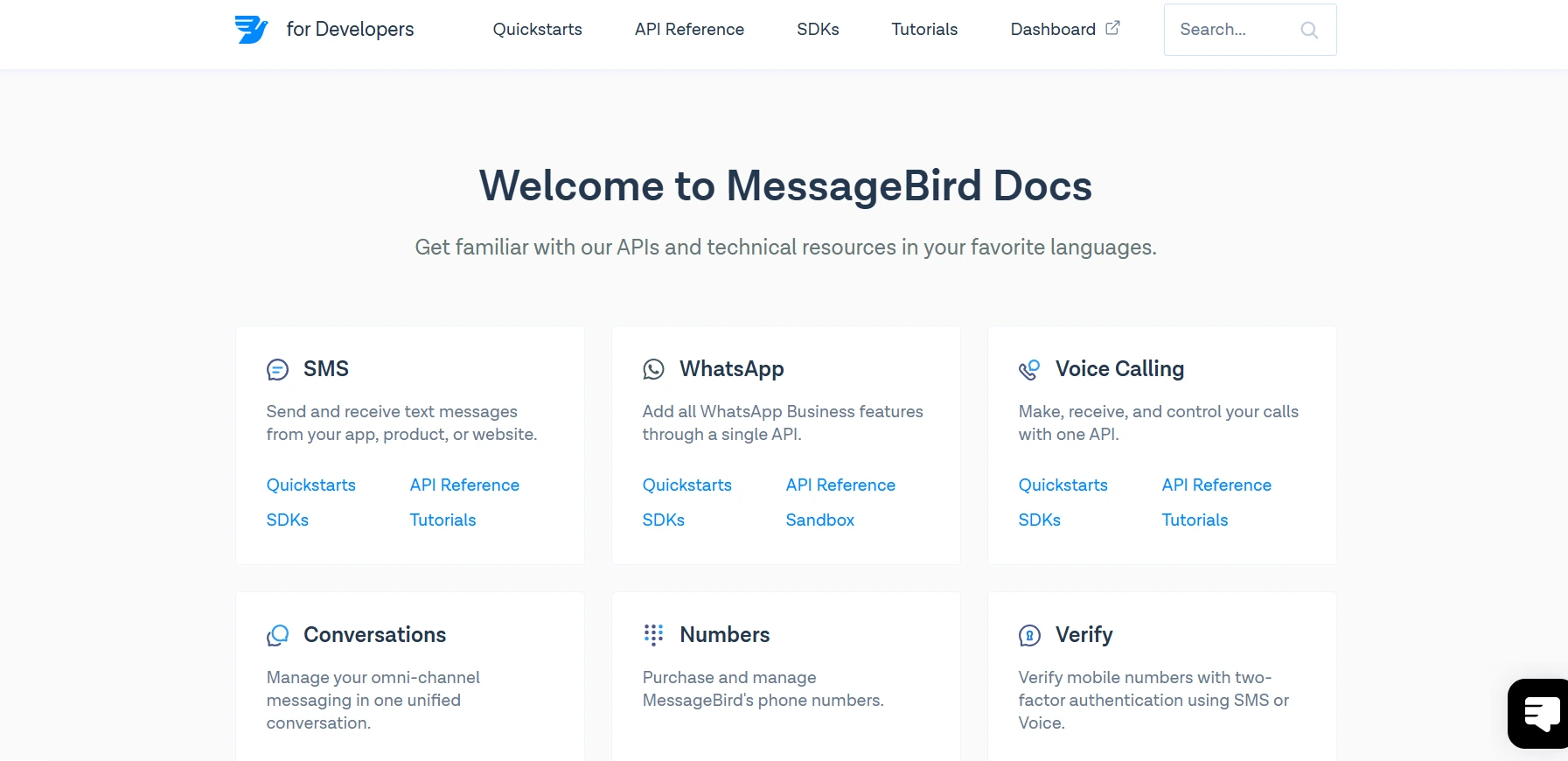Open WhatsApp Sandbox link
This screenshot has width=1568, height=761.
819,520
